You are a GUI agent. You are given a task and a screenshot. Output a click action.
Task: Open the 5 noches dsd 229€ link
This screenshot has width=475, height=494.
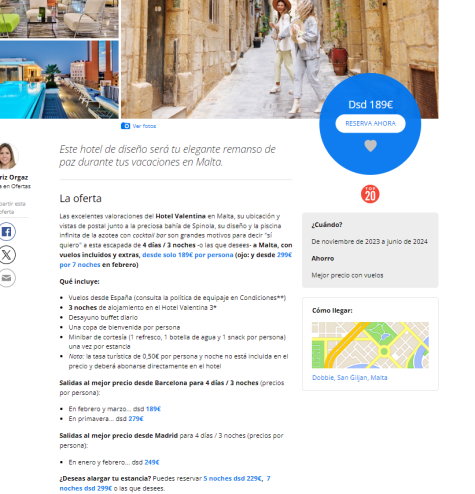233,479
